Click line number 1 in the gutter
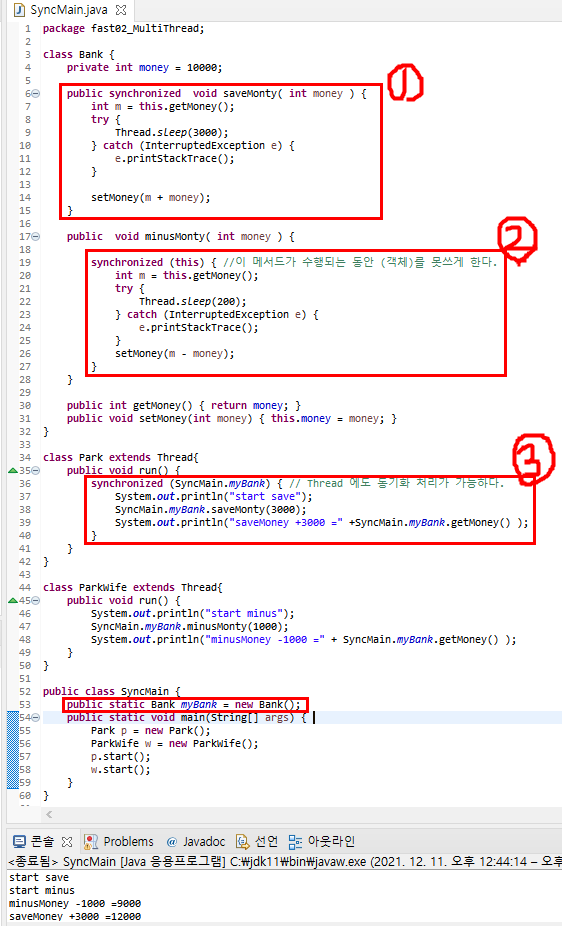Viewport: 562px width, 926px height. coord(28,28)
